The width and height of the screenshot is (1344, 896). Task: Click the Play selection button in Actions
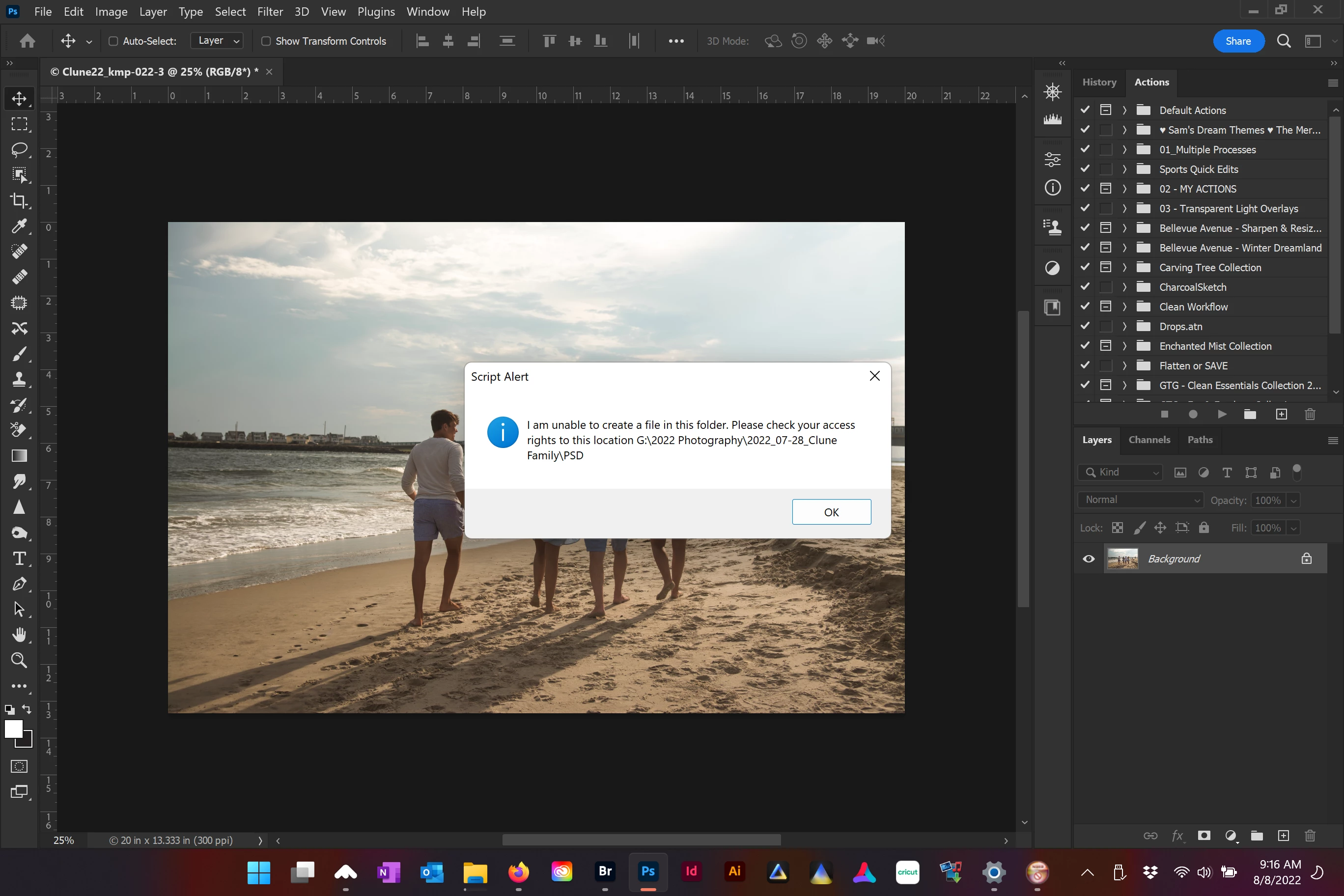point(1222,414)
